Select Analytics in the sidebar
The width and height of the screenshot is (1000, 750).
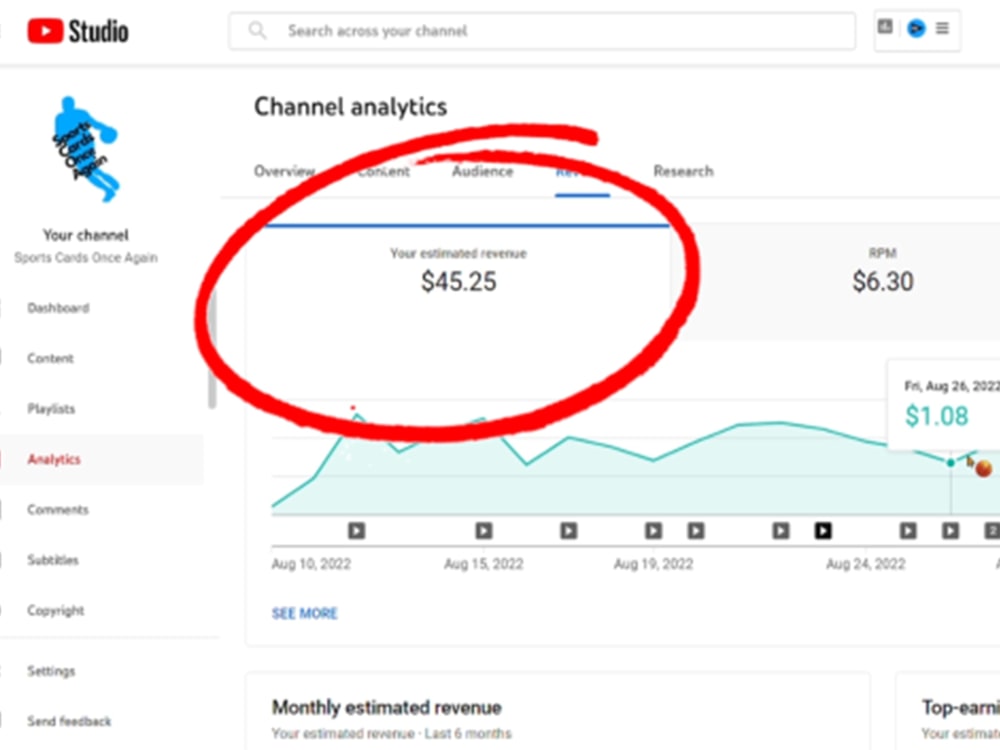[54, 459]
